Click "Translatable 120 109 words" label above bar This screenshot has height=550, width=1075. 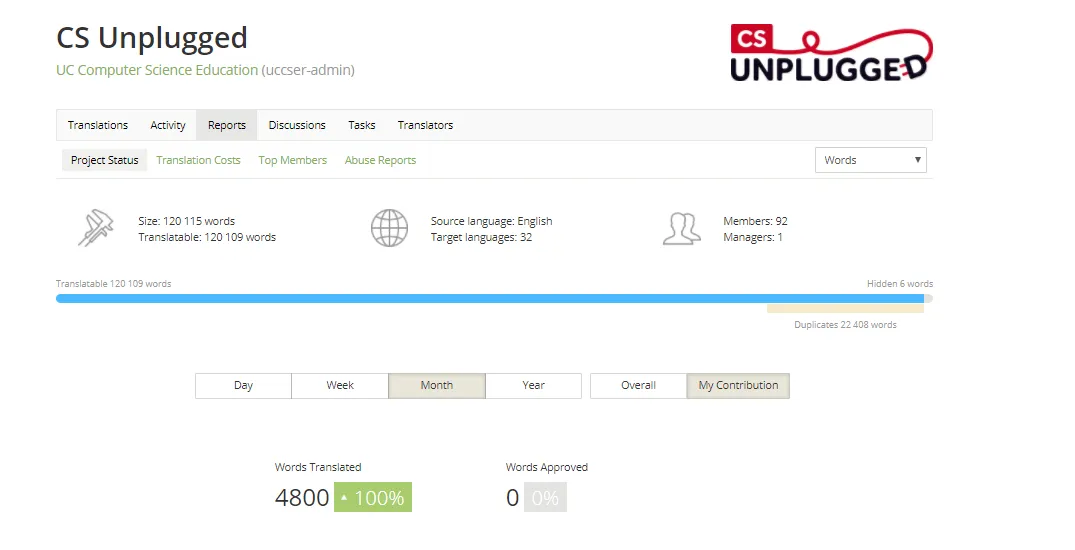[x=114, y=283]
